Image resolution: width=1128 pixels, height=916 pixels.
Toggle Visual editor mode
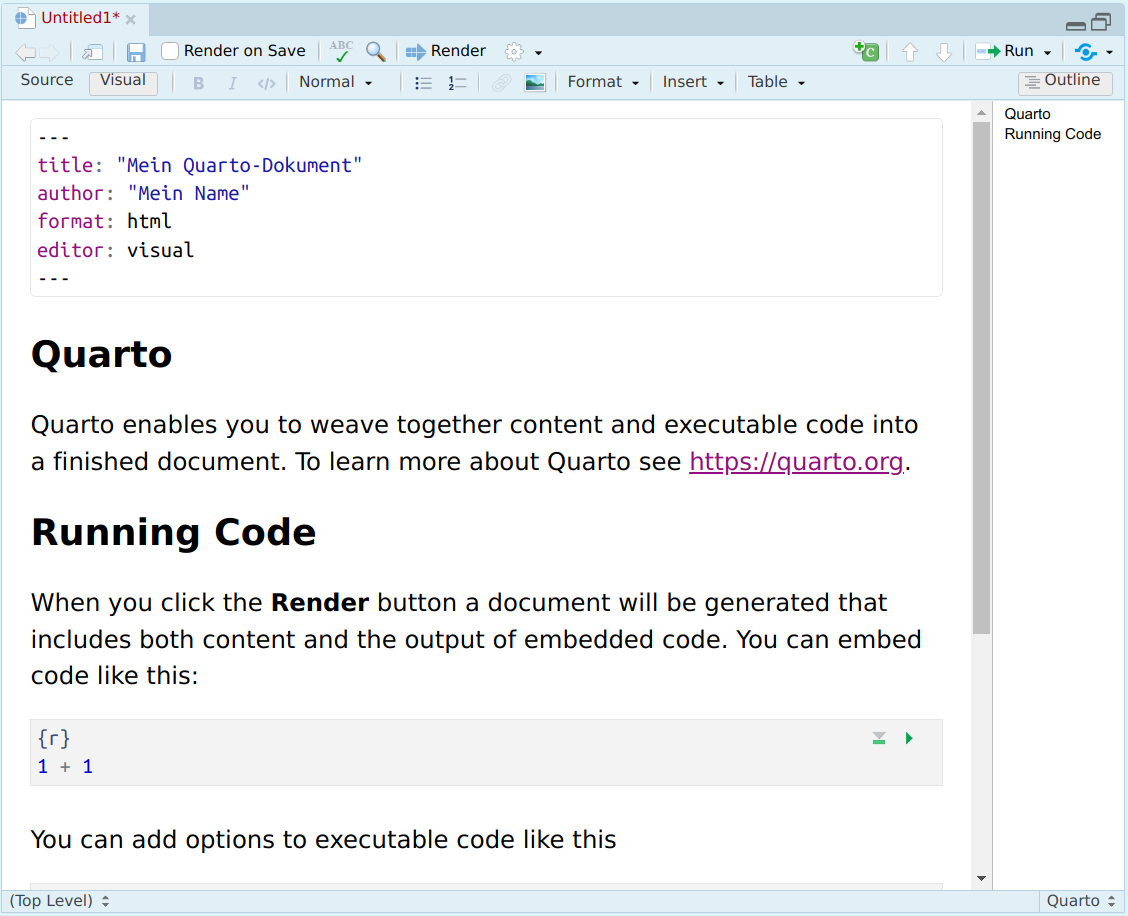pos(123,81)
